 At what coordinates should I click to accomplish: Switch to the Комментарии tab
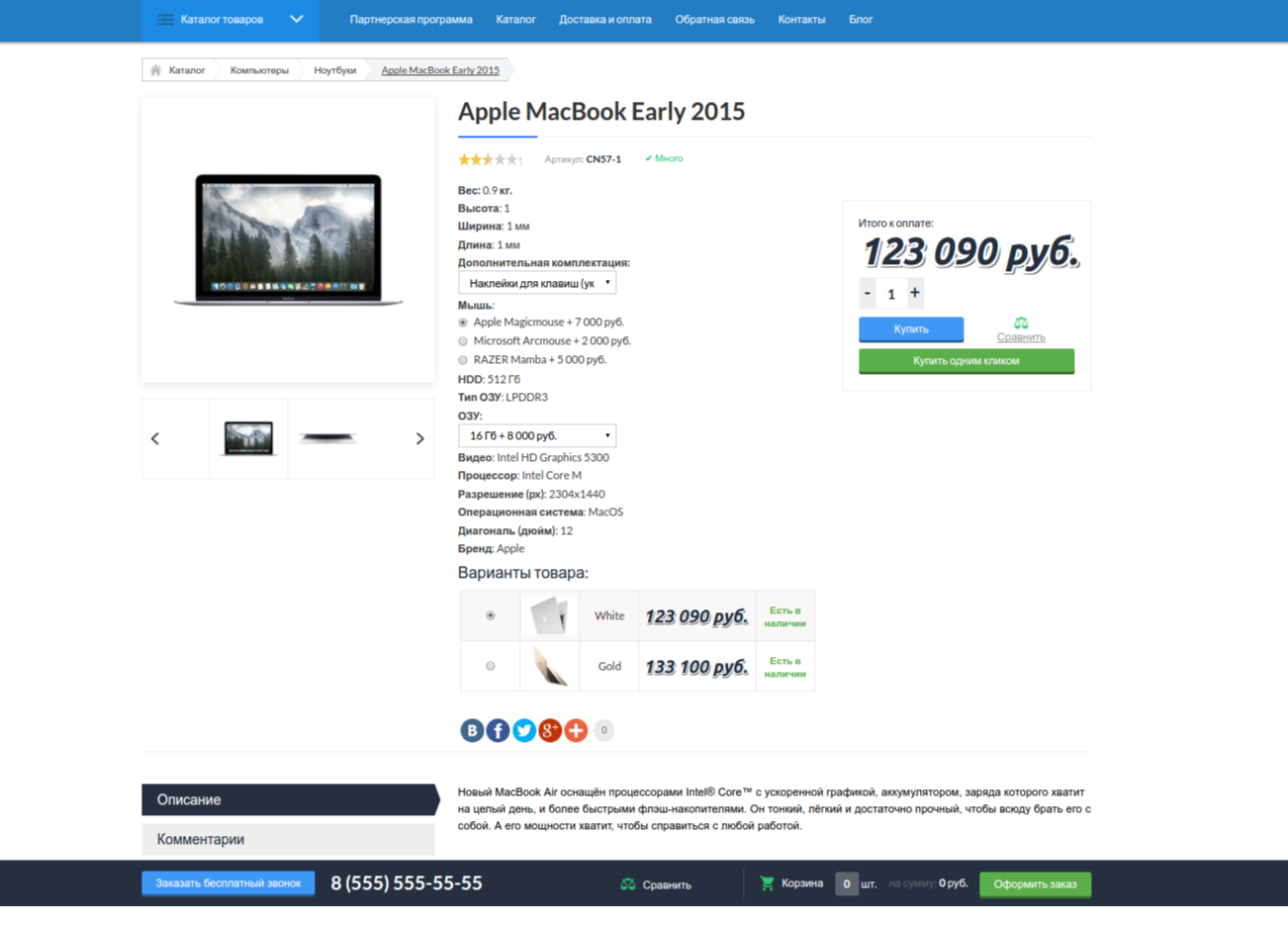pos(288,839)
